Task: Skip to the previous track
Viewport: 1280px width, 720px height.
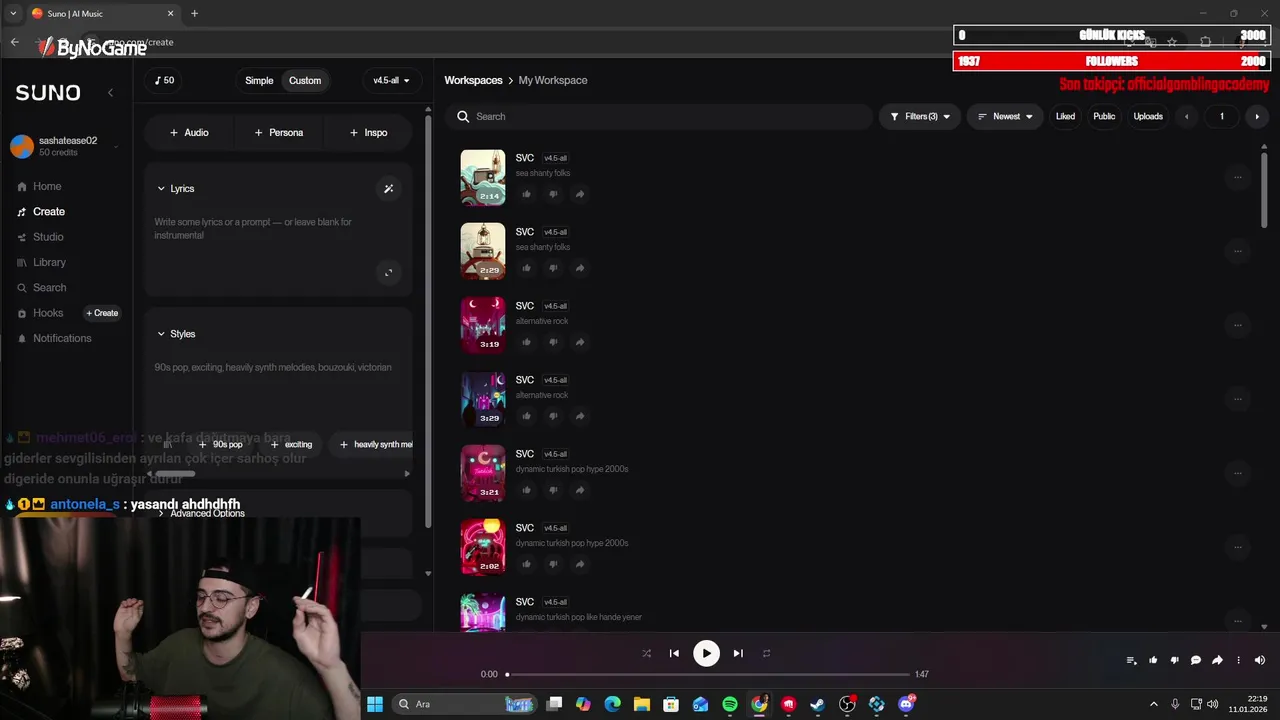Action: 674,653
